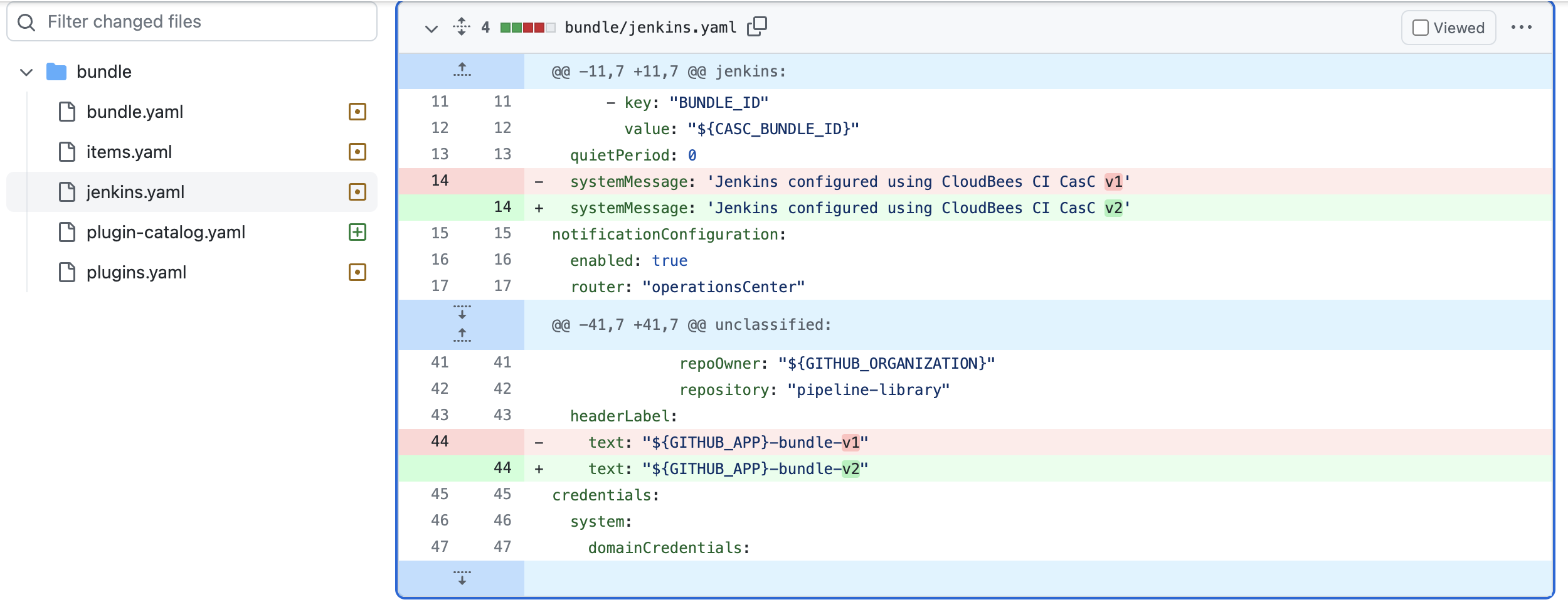Screen dimensions: 1568x607
Task: Click the Filter changed files input
Action: (188, 23)
